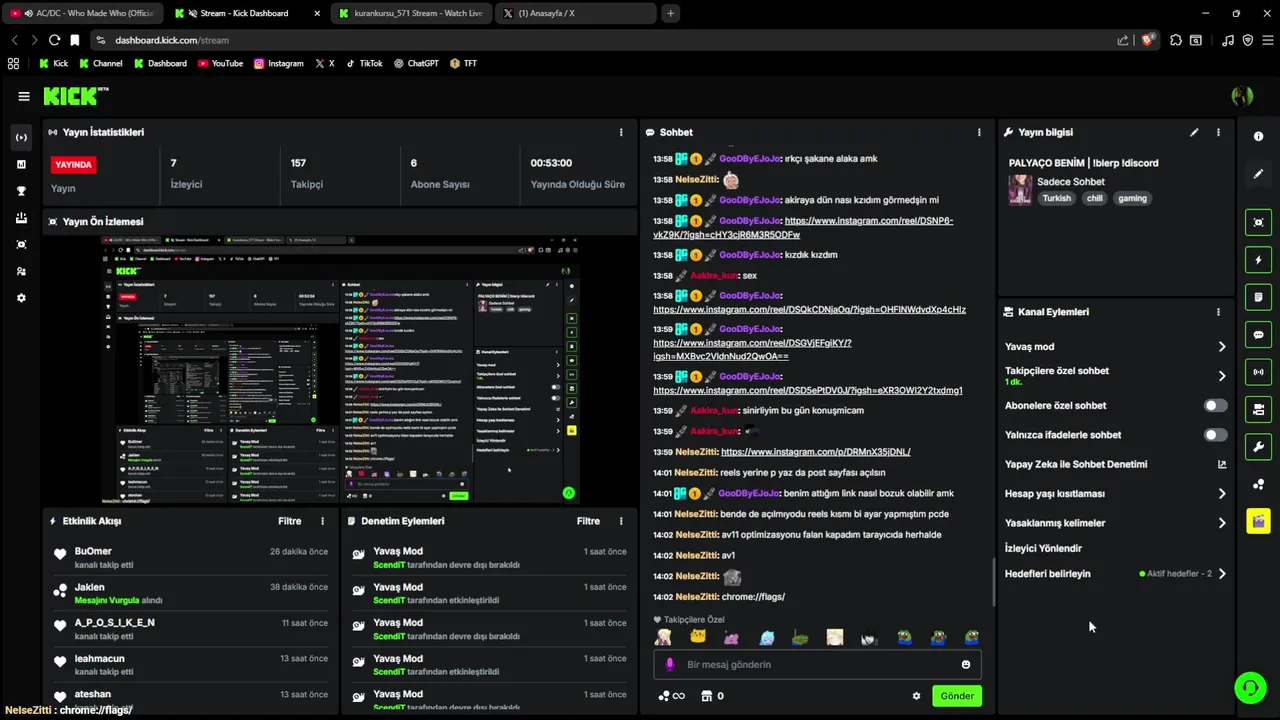This screenshot has height=720, width=1280.
Task: Click the Brave shield icon in address bar
Action: coord(1149,40)
